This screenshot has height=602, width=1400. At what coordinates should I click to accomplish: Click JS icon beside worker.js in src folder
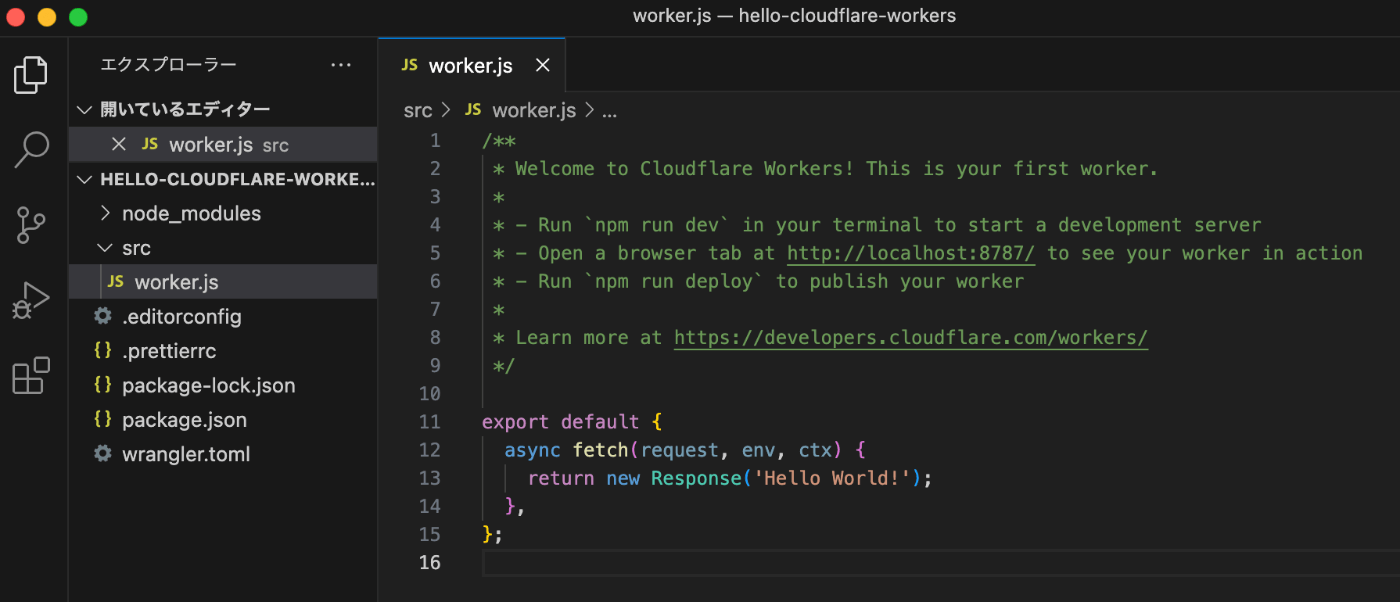point(116,282)
